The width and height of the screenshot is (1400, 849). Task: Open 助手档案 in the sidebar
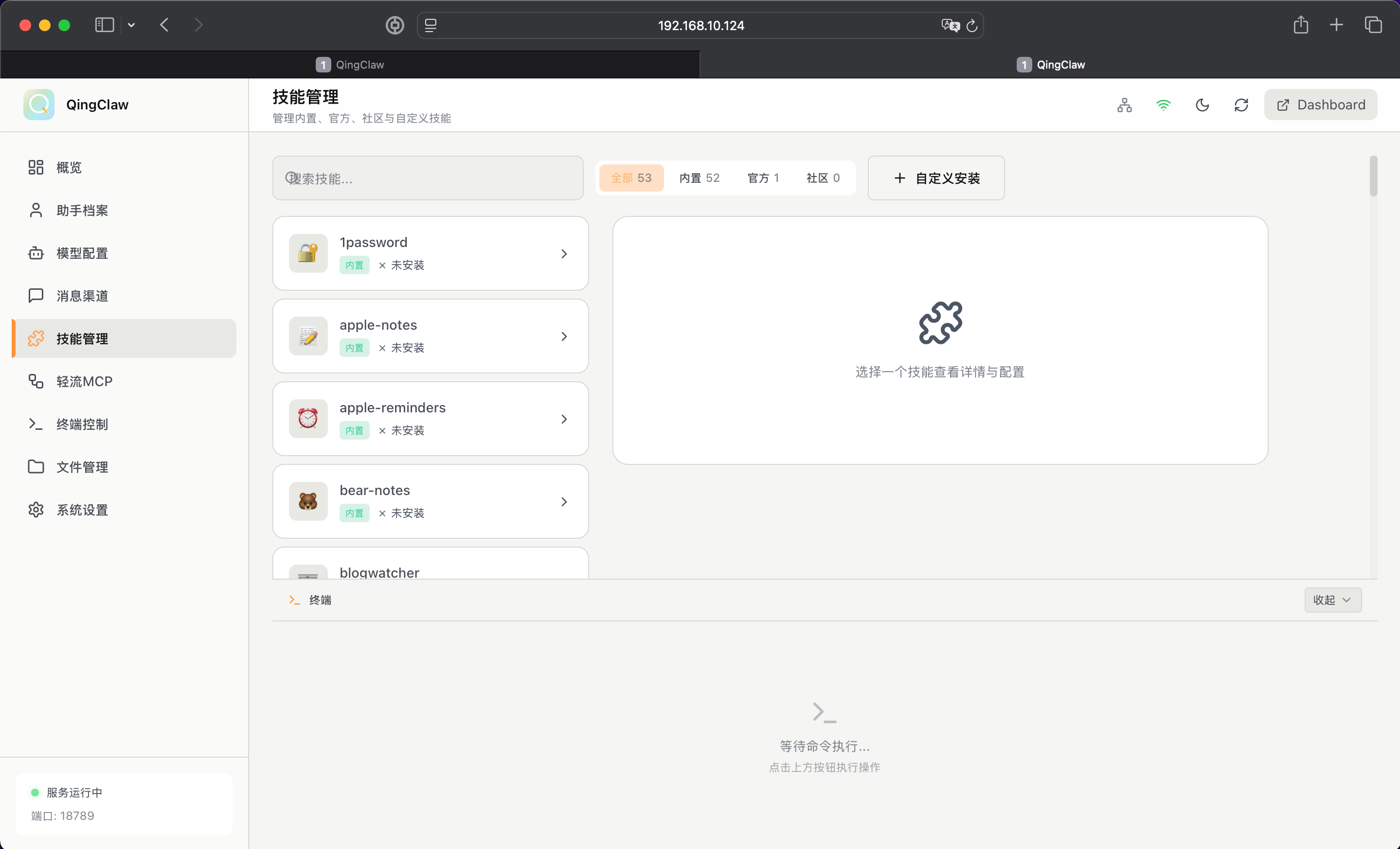tap(124, 210)
